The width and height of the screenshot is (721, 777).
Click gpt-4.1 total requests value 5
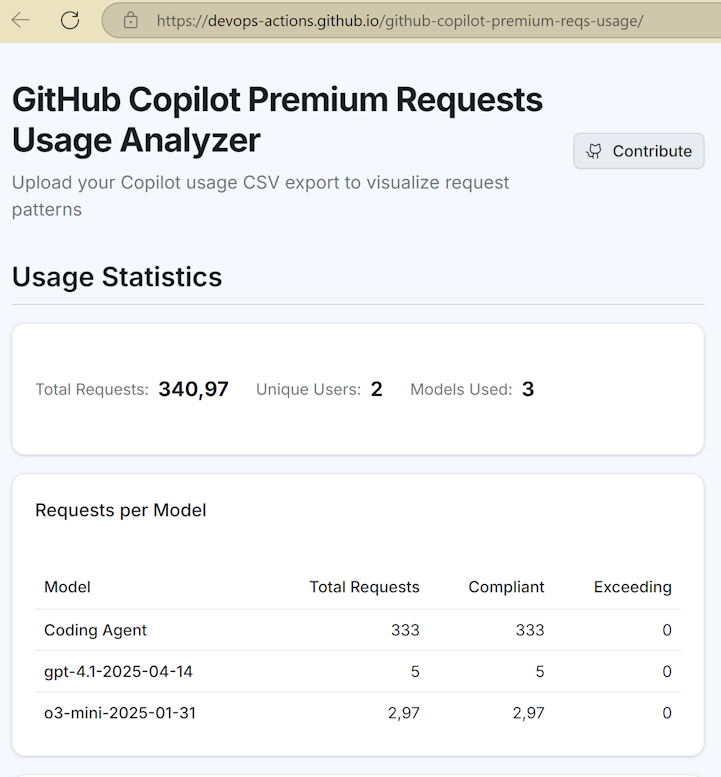[415, 671]
